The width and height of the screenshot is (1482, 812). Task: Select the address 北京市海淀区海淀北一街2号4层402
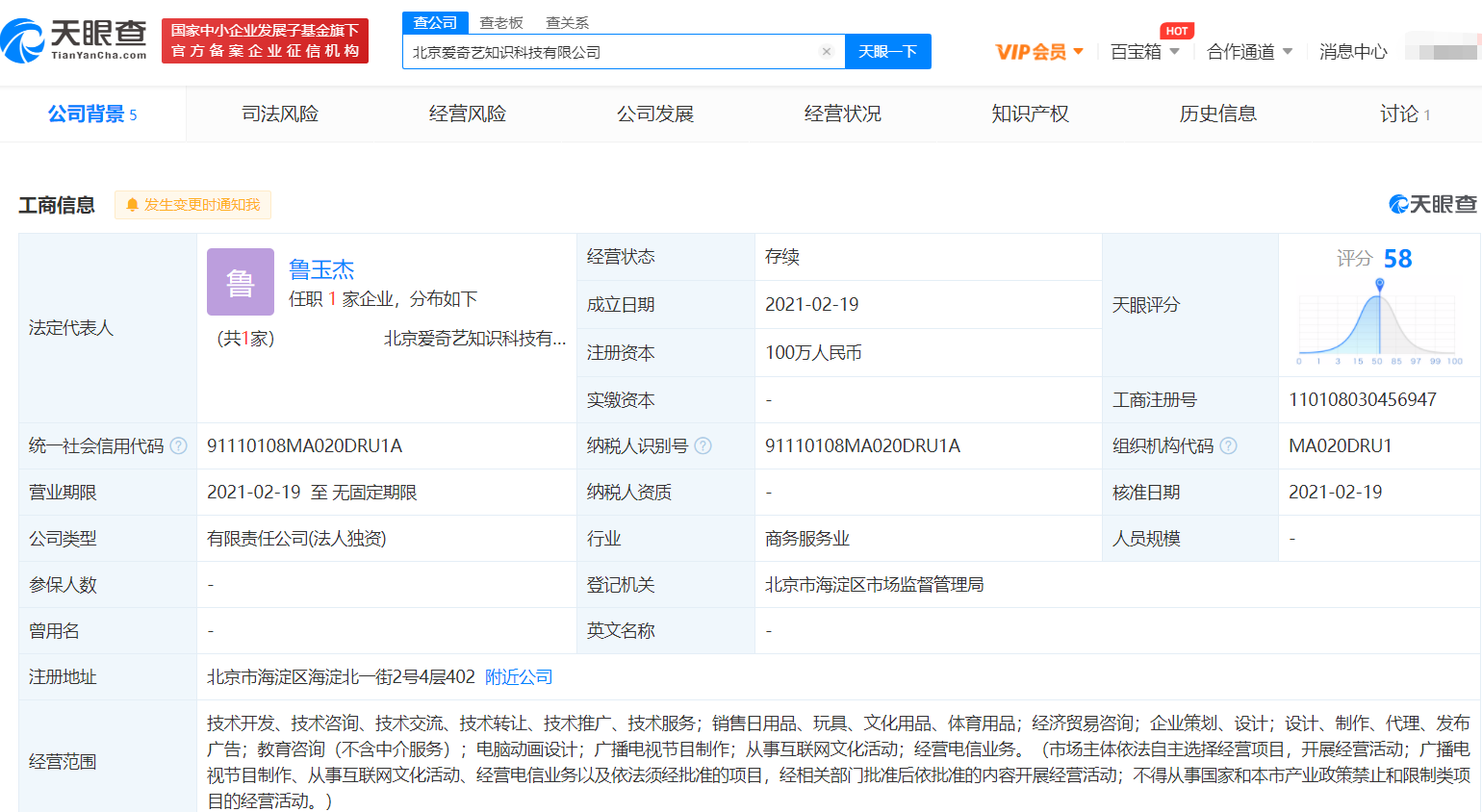[x=341, y=677]
